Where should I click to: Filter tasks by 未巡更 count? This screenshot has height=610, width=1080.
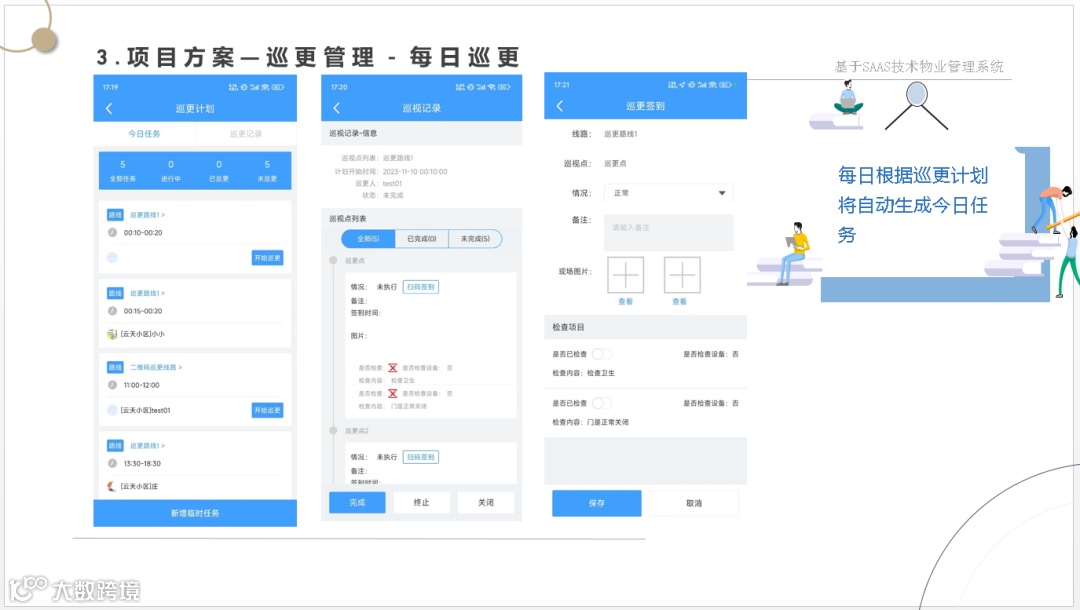(x=267, y=171)
